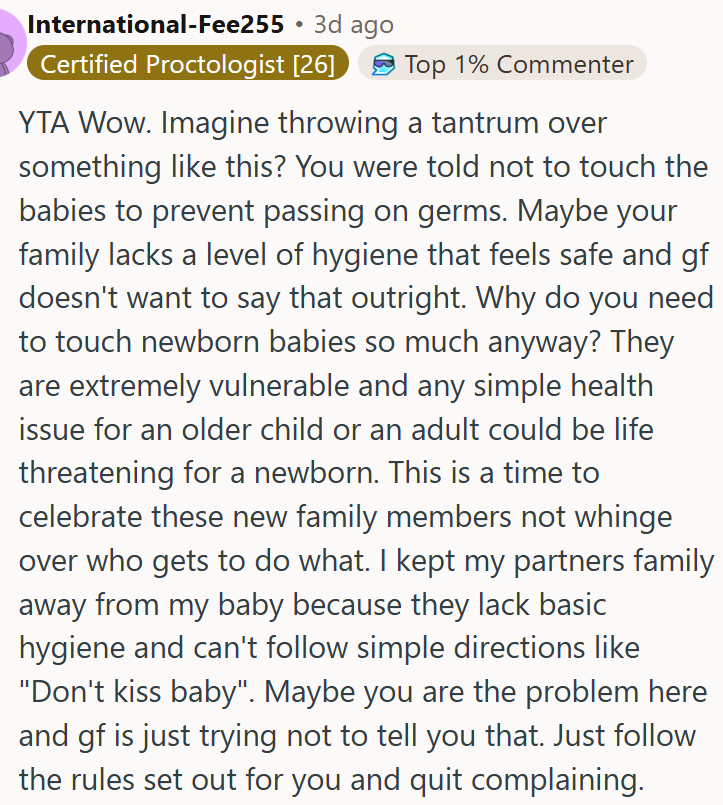Image resolution: width=723 pixels, height=805 pixels.
Task: Click the final sentence quit complaining
Action: pos(530,779)
